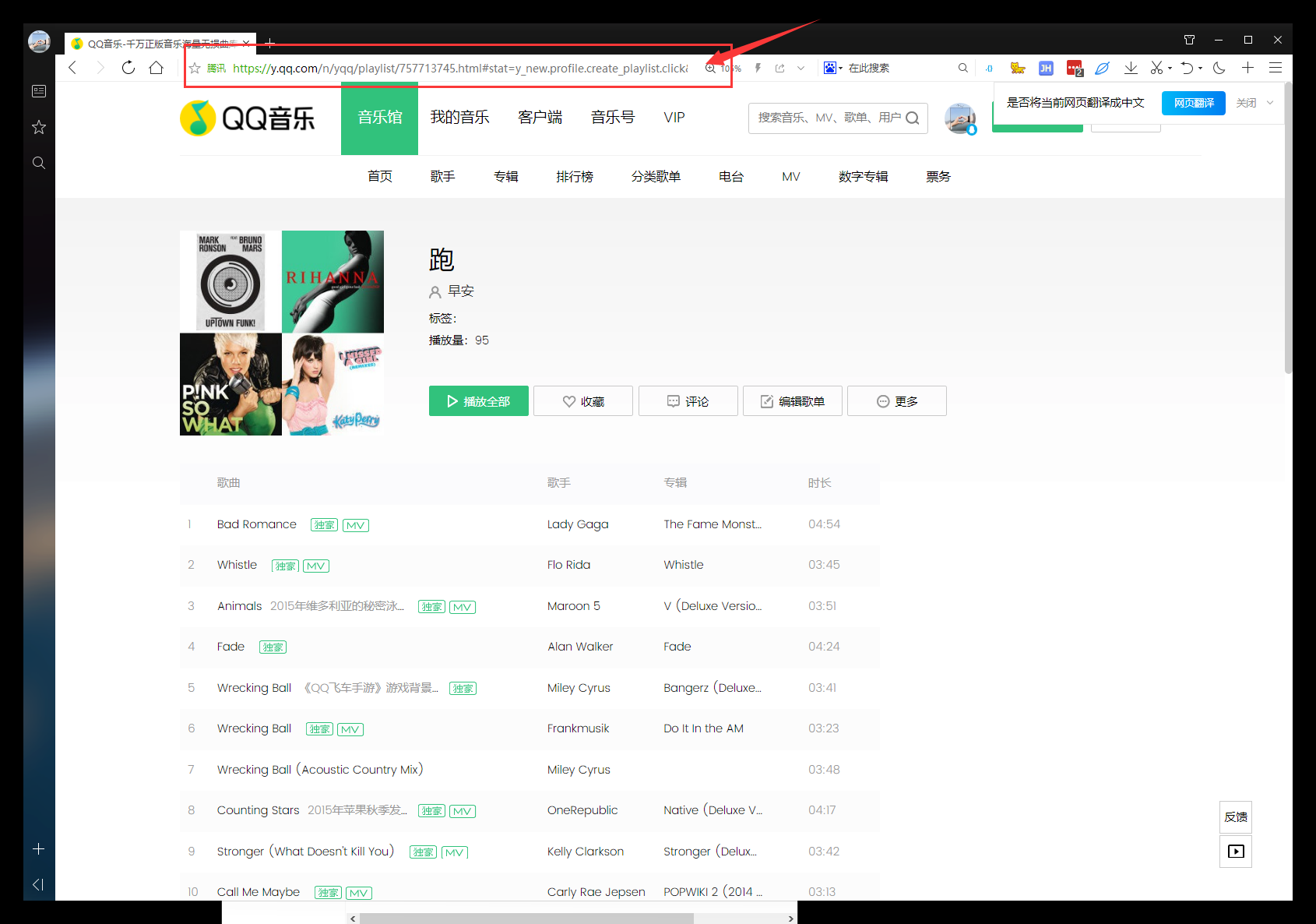
Task: Click the scissors screenshot tool
Action: (x=1157, y=69)
